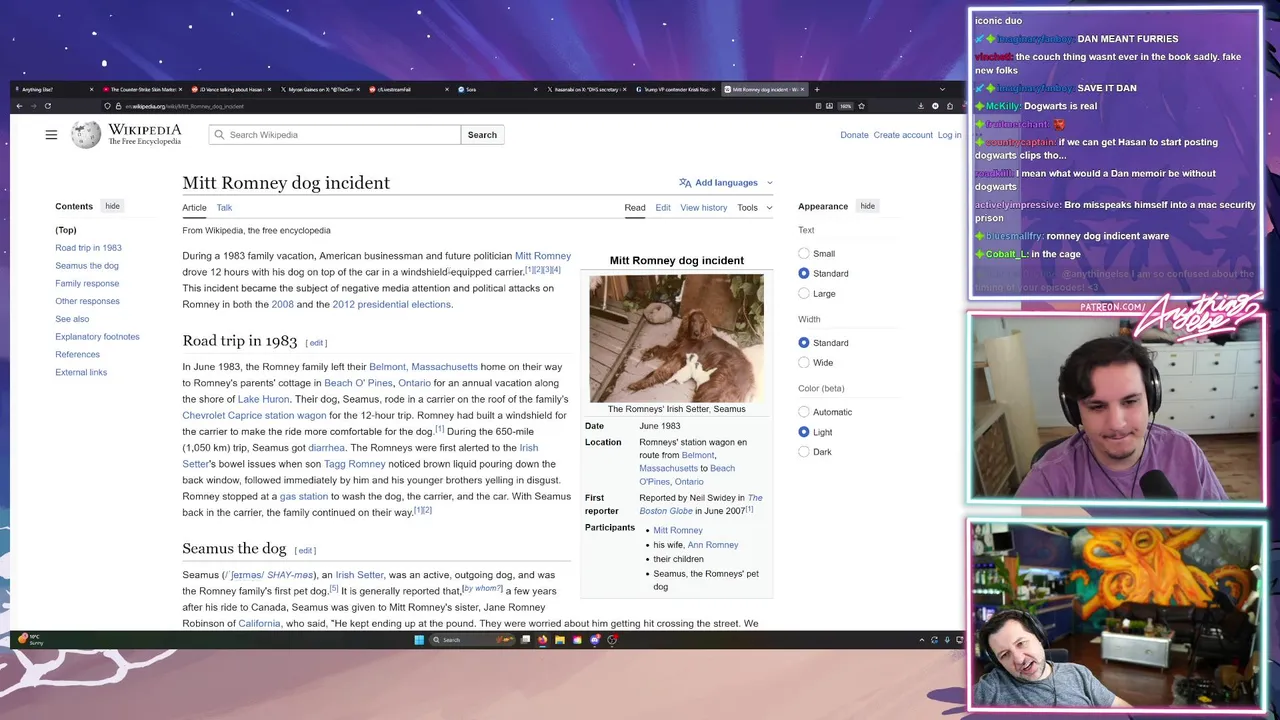Jump to Other responses in Contents
Screen dimensions: 1280x720
(x=87, y=301)
